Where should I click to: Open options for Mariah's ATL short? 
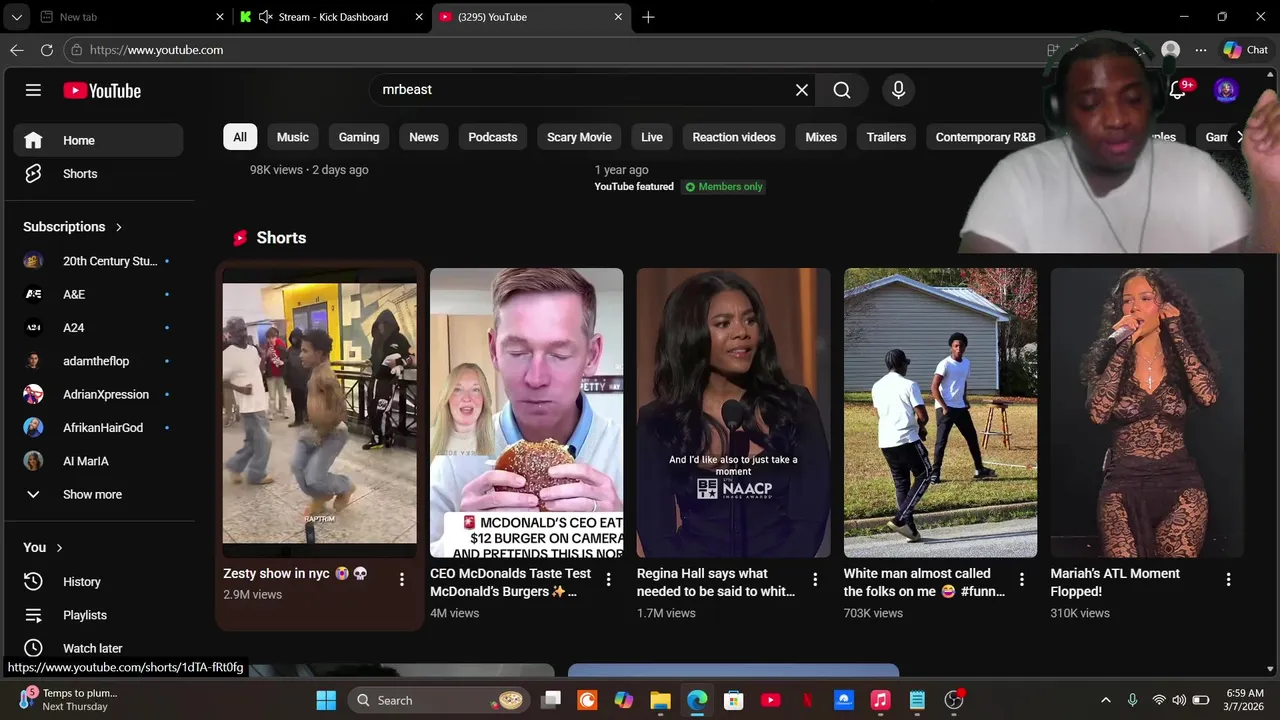click(1229, 580)
